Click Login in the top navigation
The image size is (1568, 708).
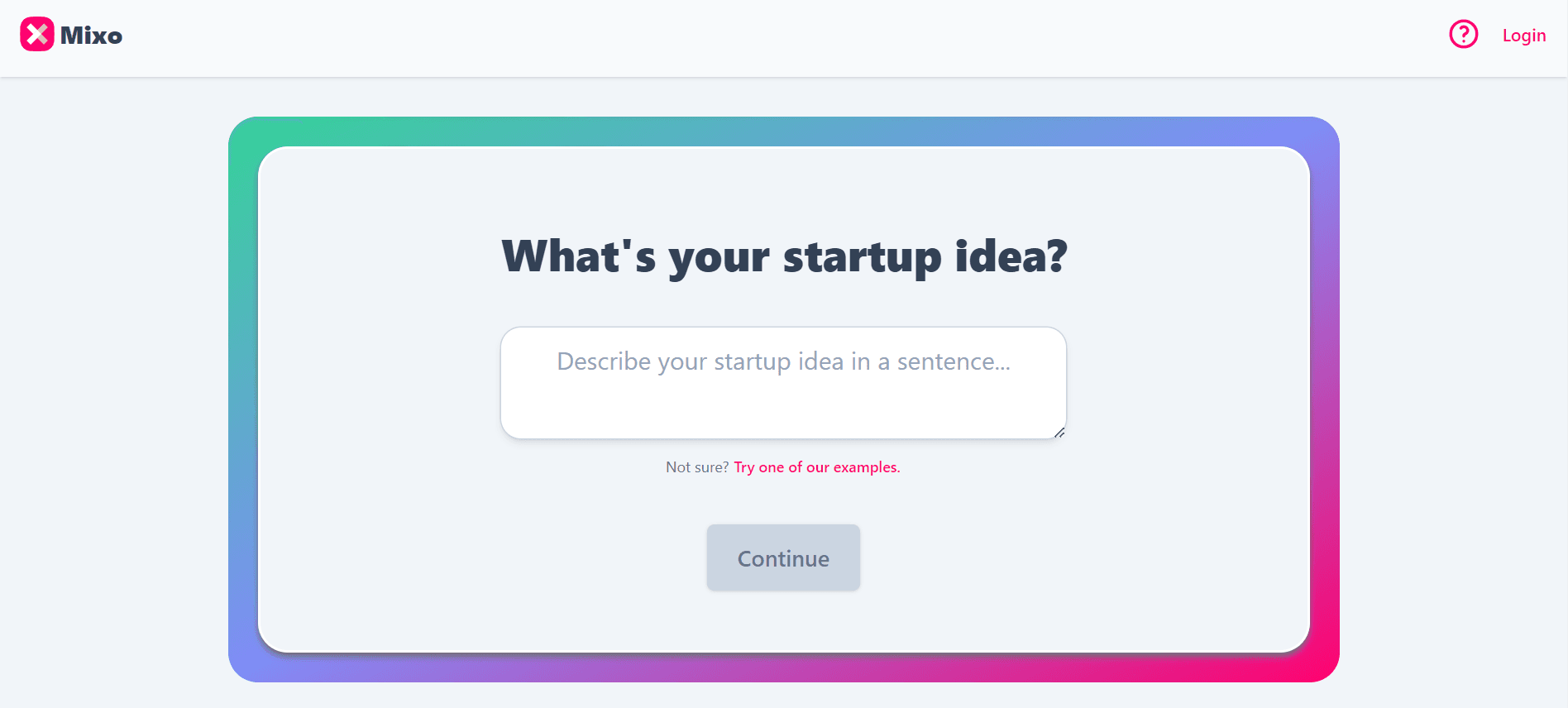point(1524,35)
